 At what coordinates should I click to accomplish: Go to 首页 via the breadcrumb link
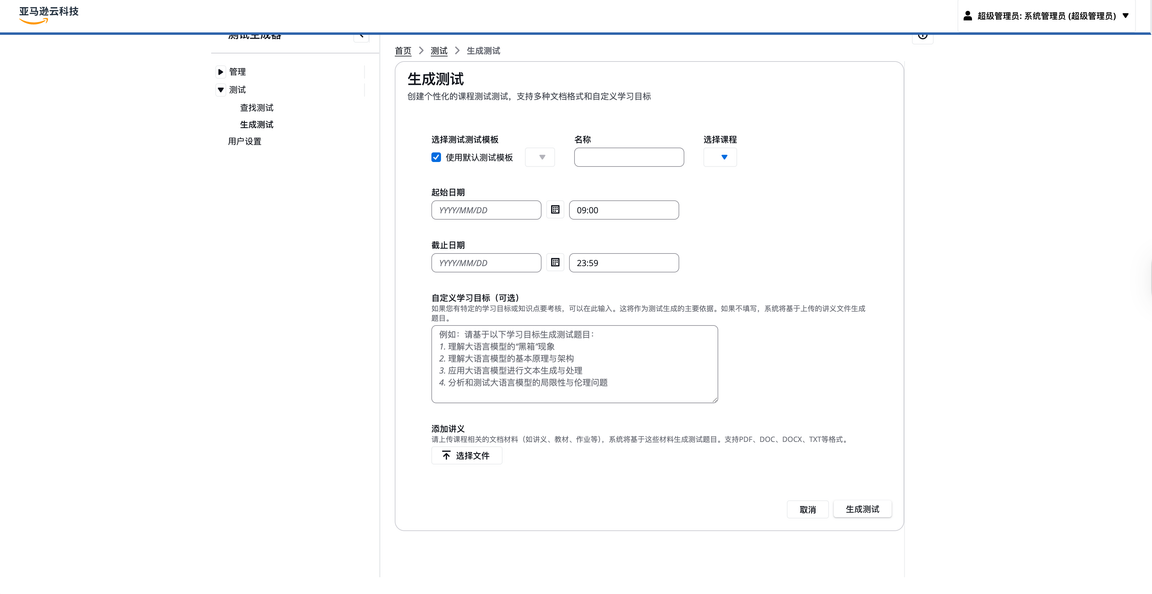click(402, 50)
